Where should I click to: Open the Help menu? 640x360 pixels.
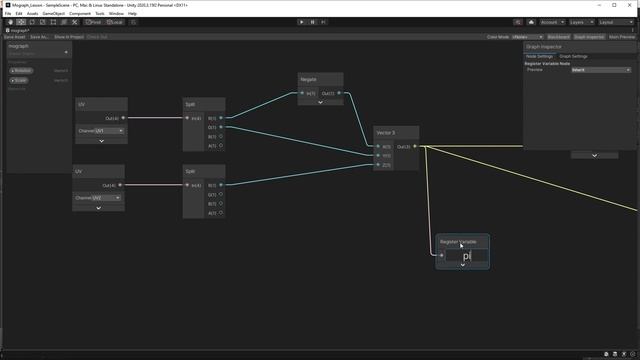pos(132,13)
